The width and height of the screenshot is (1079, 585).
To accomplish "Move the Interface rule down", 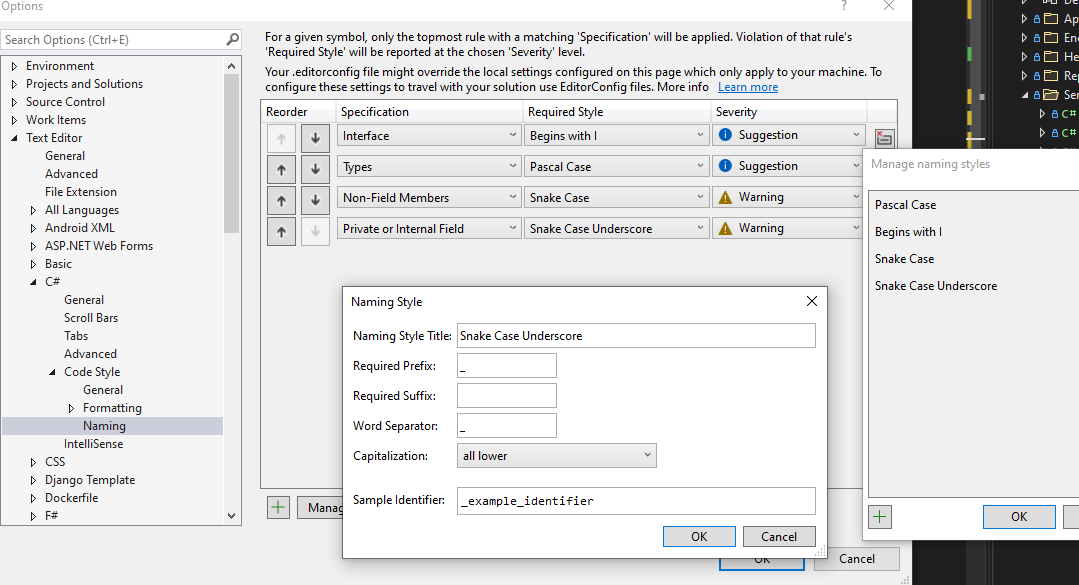I will [x=315, y=138].
